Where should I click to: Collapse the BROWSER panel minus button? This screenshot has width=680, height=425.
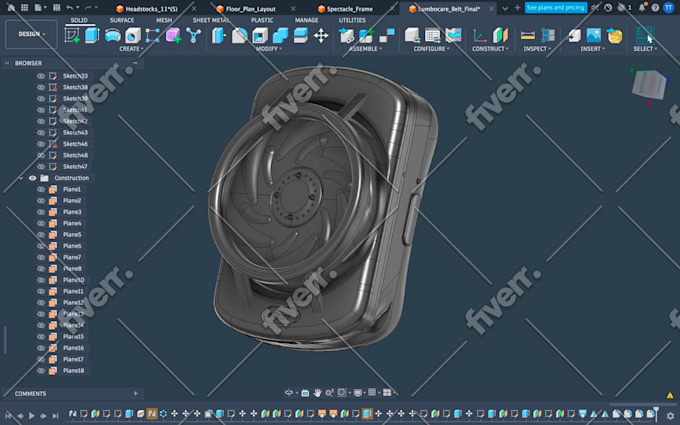(x=135, y=63)
